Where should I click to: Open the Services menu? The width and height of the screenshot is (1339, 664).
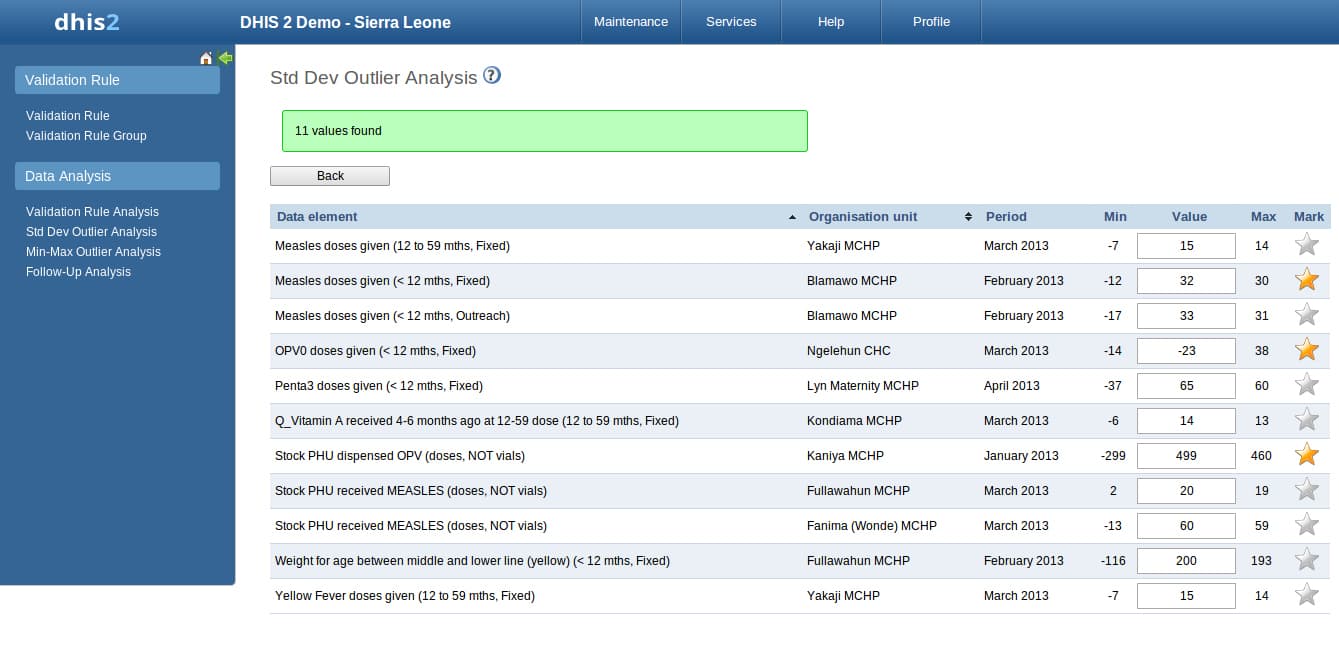click(731, 22)
